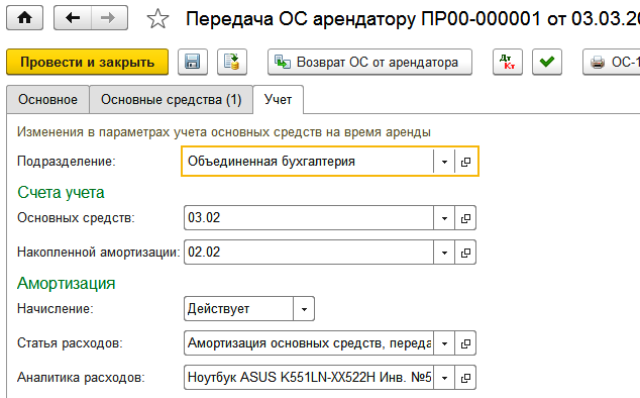Navigate forward with the right arrow
640x398 pixels.
point(109,18)
